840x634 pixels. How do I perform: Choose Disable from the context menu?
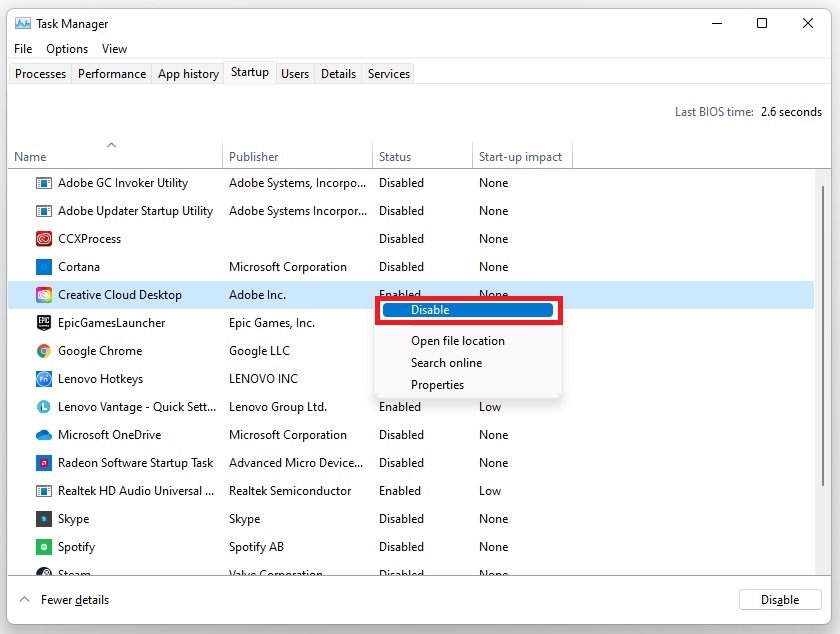coord(467,310)
